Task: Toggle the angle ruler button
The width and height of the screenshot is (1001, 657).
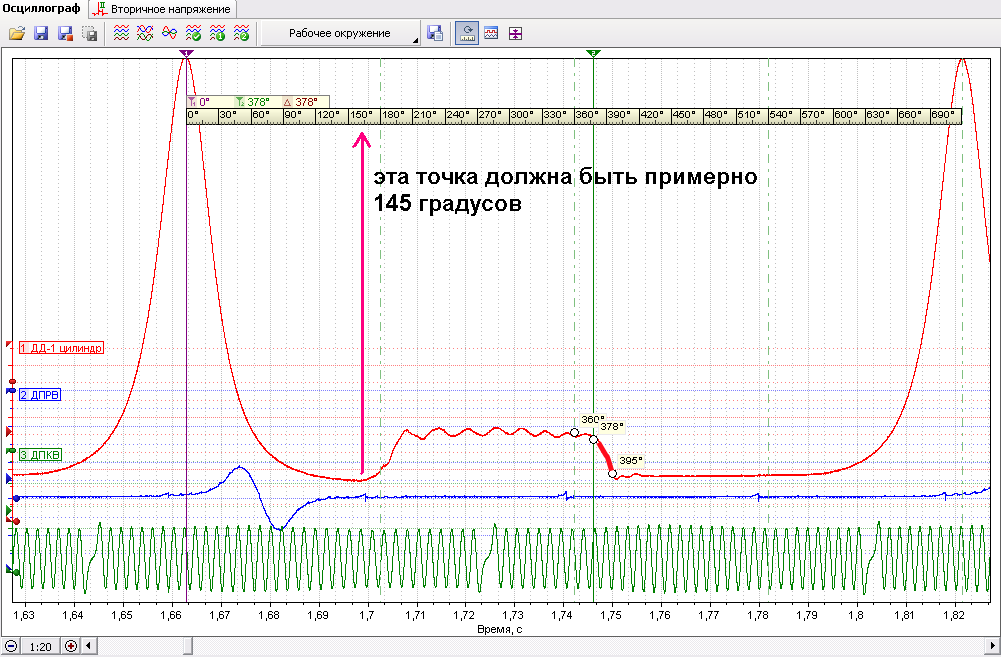Action: pyautogui.click(x=467, y=33)
